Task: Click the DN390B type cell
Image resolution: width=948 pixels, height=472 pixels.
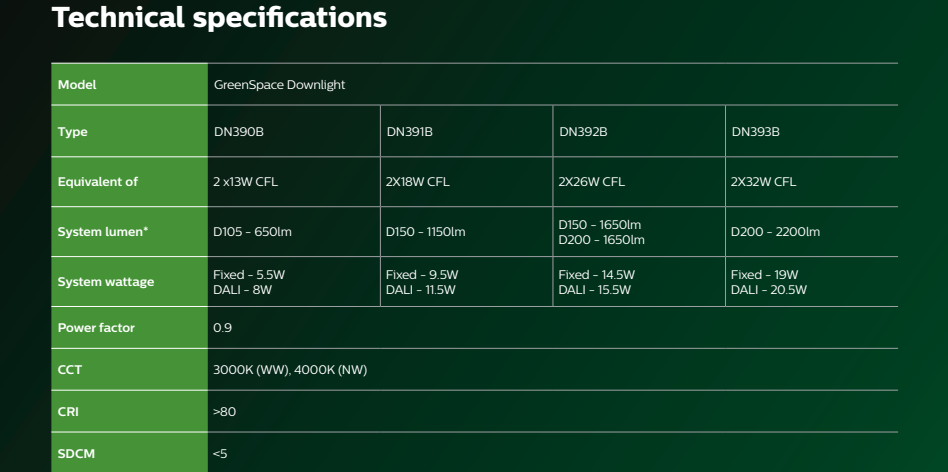Action: point(237,132)
